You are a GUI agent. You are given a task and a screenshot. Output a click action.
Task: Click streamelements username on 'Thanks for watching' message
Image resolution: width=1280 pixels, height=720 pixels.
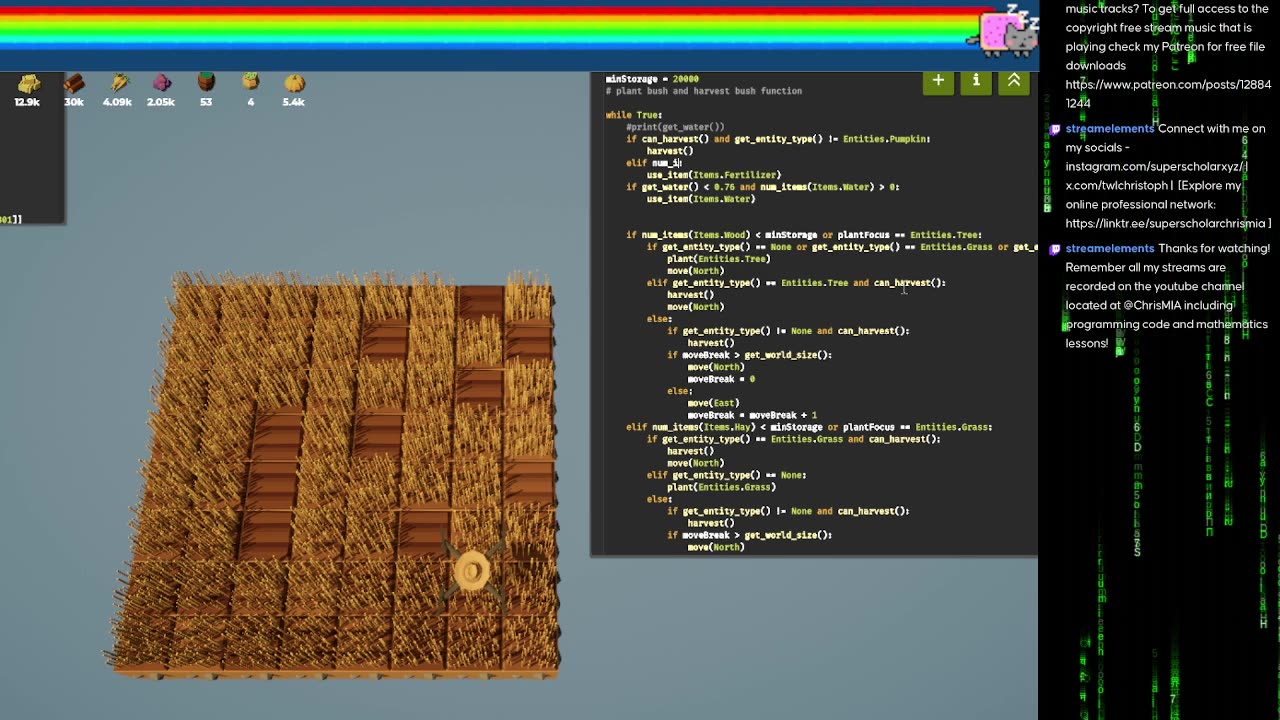[1110, 249]
